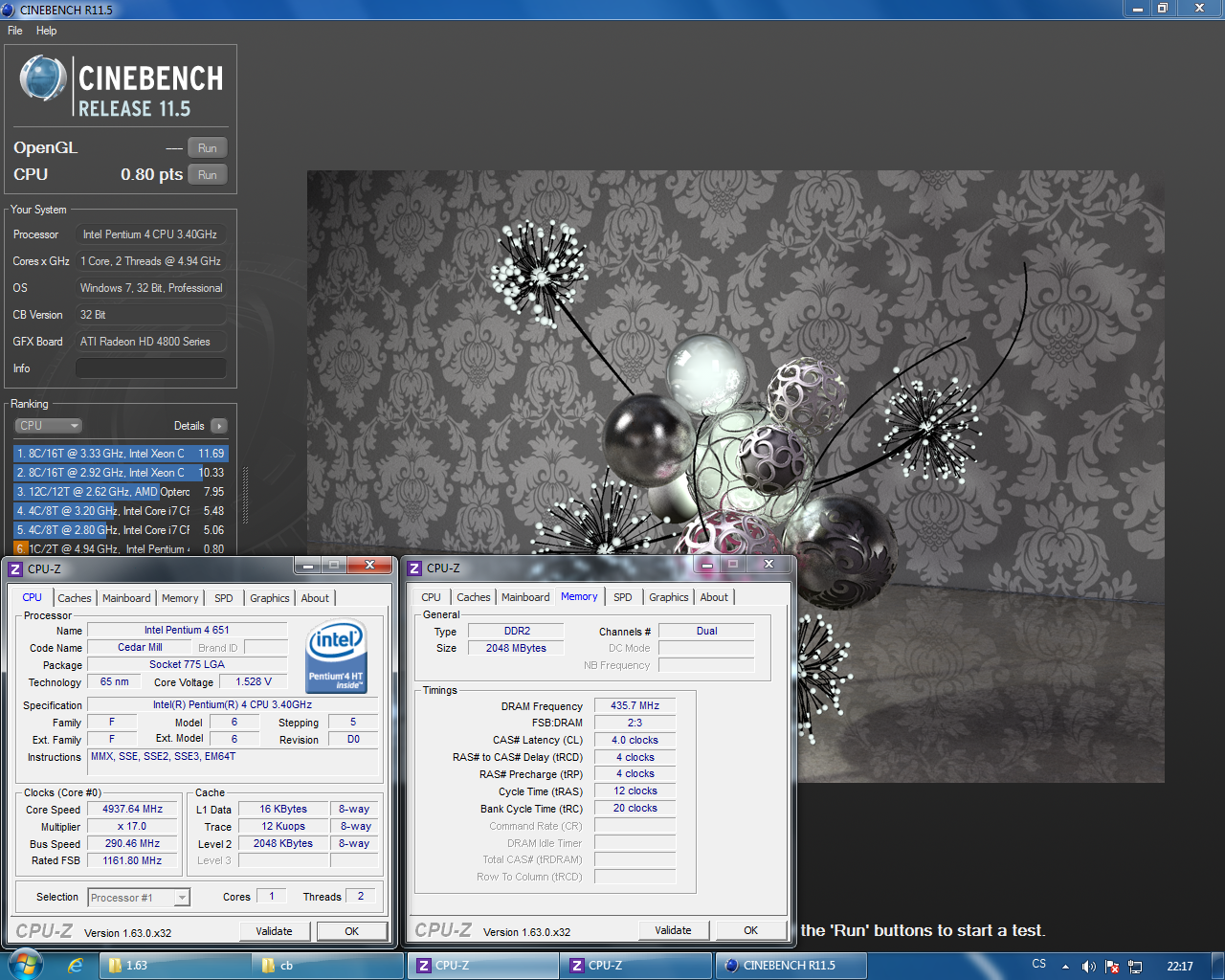This screenshot has height=980, width=1225.
Task: Switch to the 1.63 folder taskbar item
Action: click(175, 966)
